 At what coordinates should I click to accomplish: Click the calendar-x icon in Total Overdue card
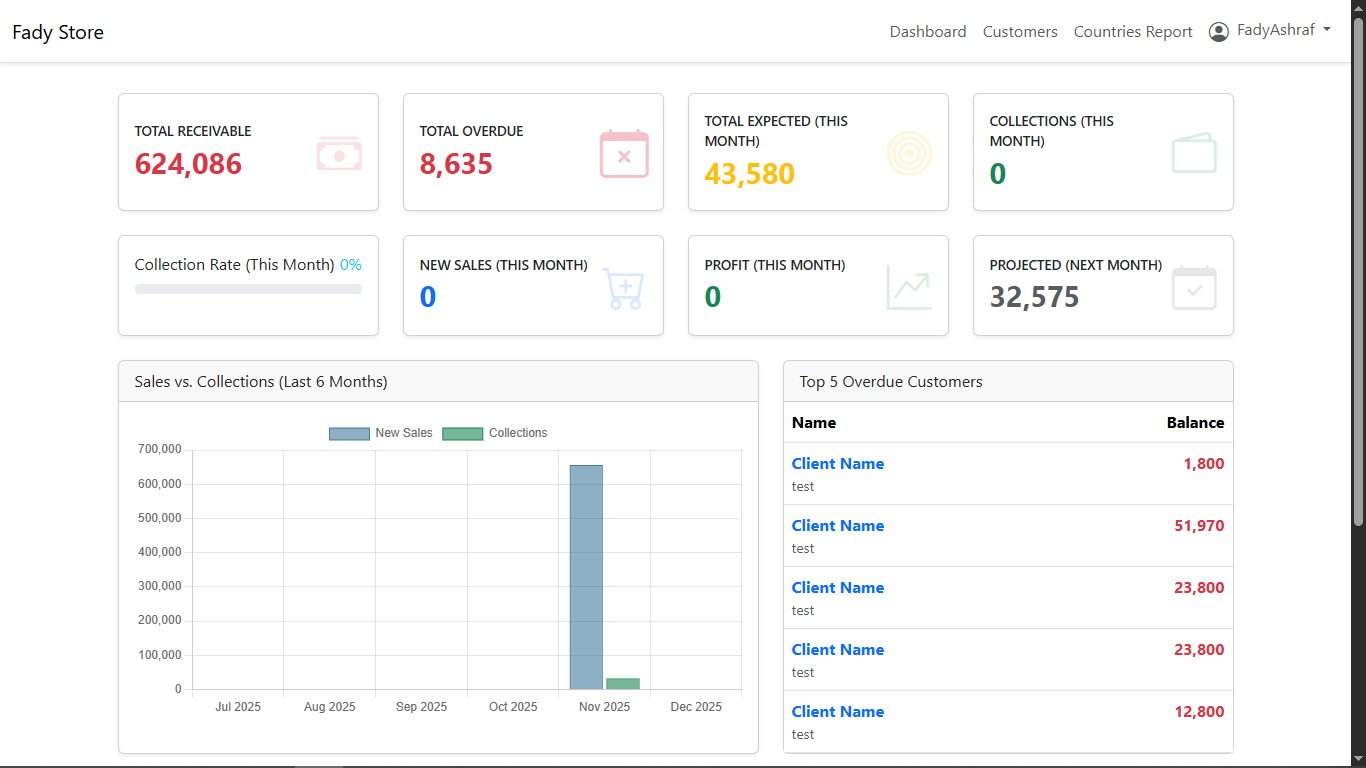[624, 154]
